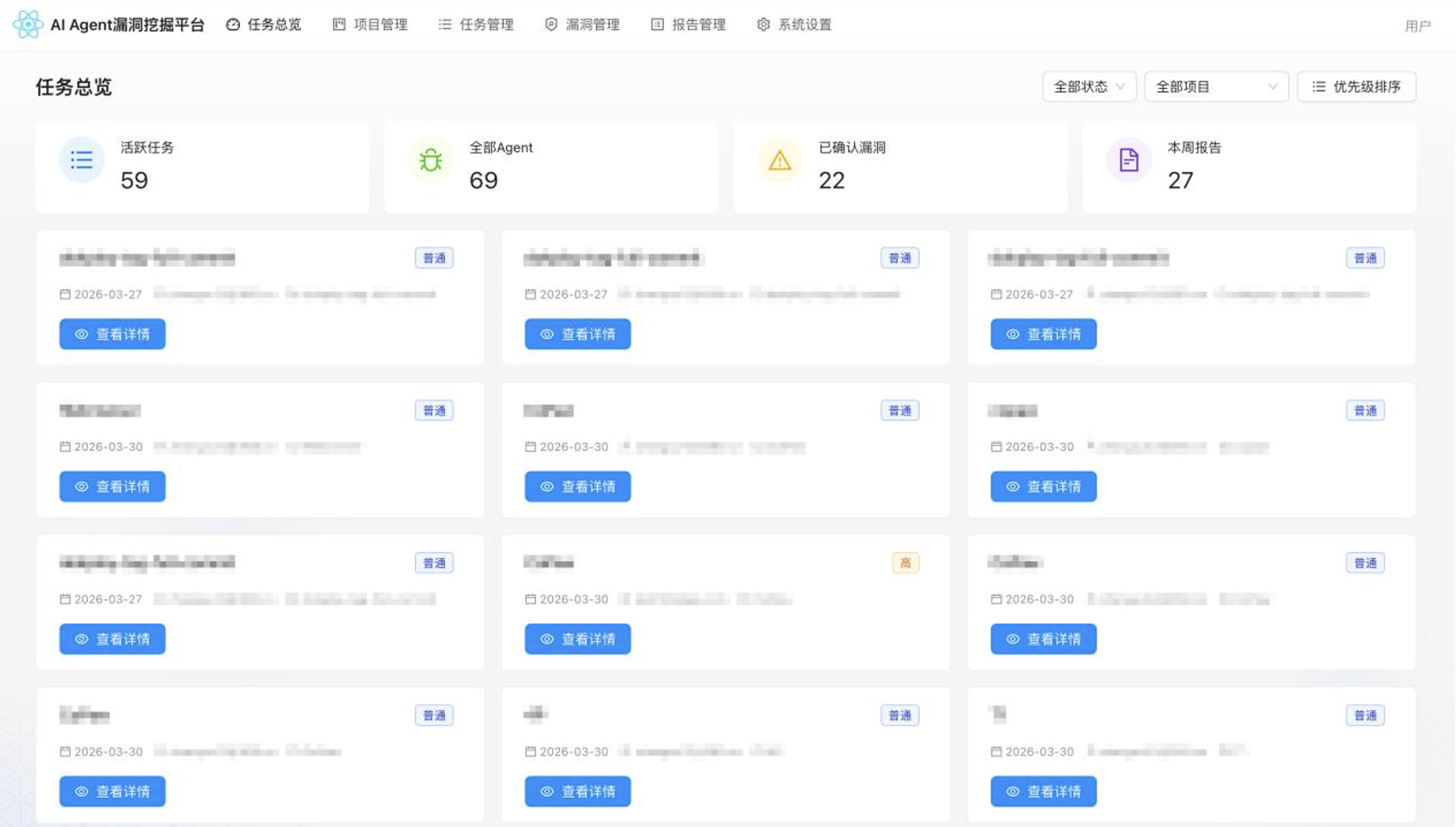Click the 高 priority badge on the middle card
The height and width of the screenshot is (827, 1456).
[905, 562]
